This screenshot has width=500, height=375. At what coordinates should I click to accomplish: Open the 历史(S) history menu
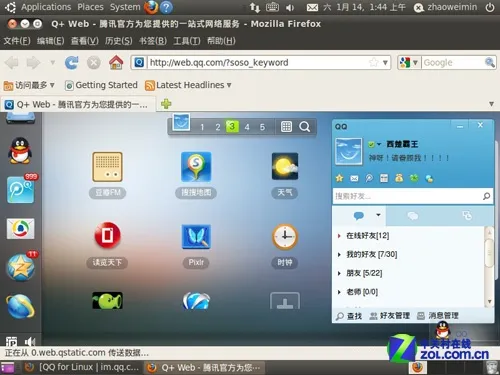click(x=119, y=41)
